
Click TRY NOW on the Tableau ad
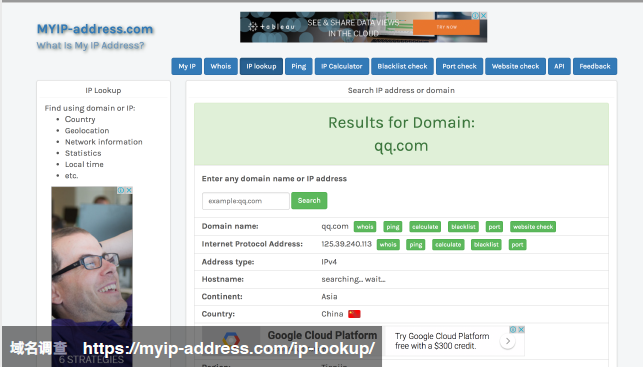pos(446,27)
